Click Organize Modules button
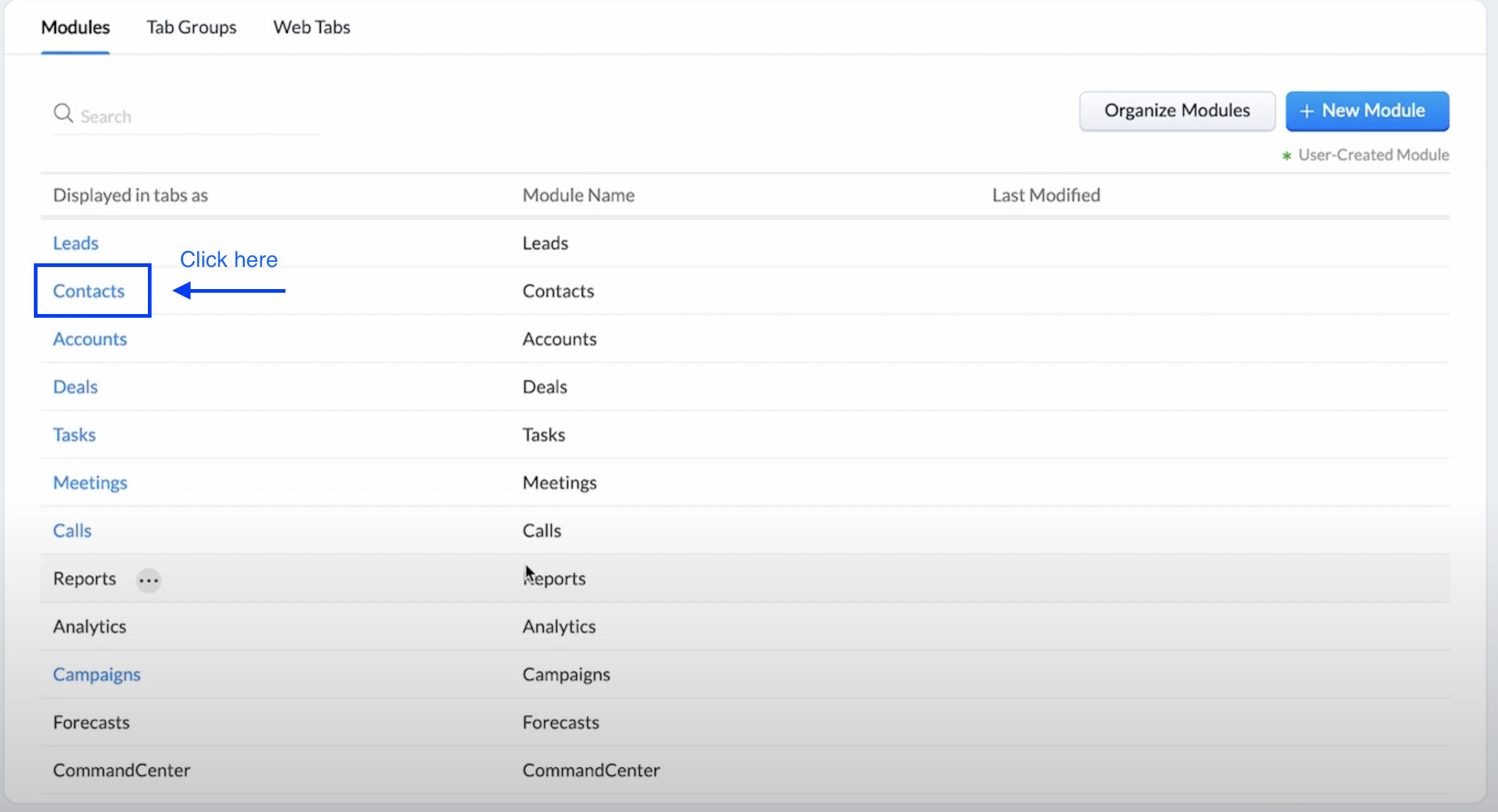Viewport: 1498px width, 812px height. [1176, 111]
